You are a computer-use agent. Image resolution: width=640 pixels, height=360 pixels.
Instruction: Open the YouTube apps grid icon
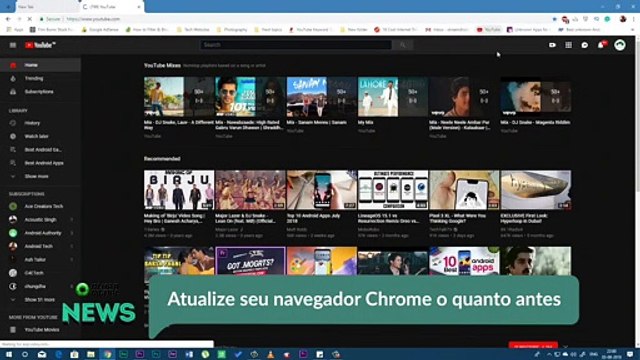569,45
